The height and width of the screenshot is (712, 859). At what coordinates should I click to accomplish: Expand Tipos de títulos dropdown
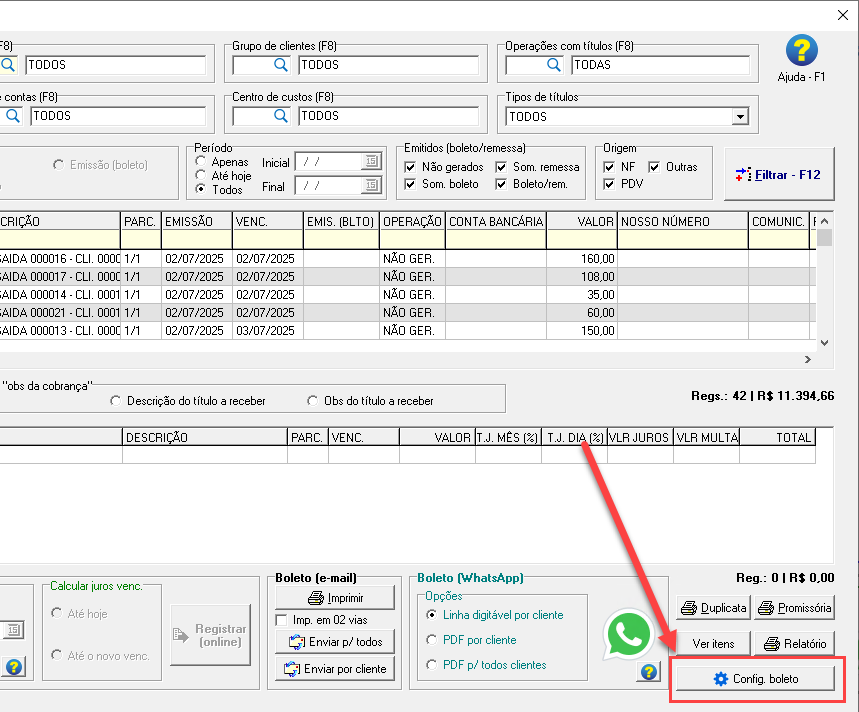[740, 117]
